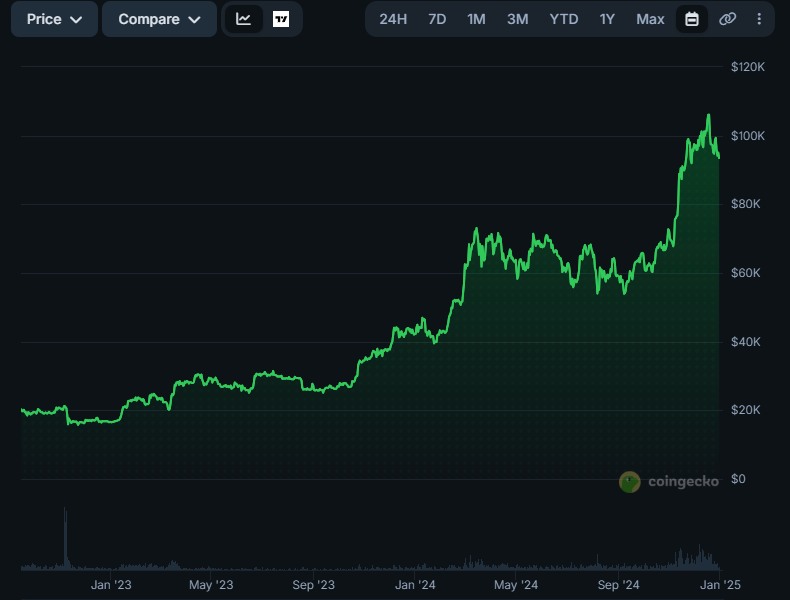
Task: Click the tallest volume bar spike
Action: coord(65,538)
